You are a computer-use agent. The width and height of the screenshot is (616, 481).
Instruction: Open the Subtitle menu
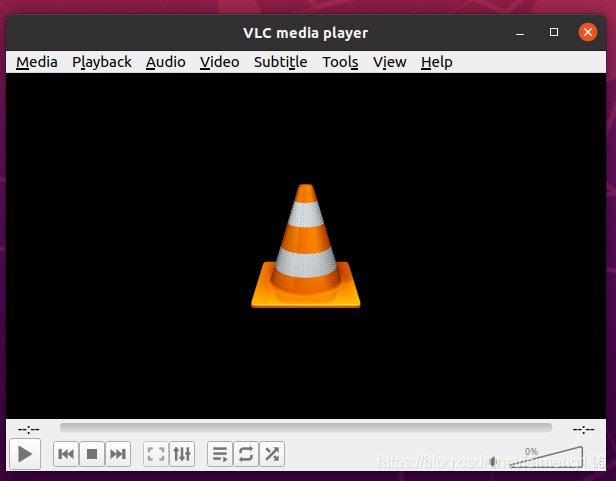tap(280, 62)
